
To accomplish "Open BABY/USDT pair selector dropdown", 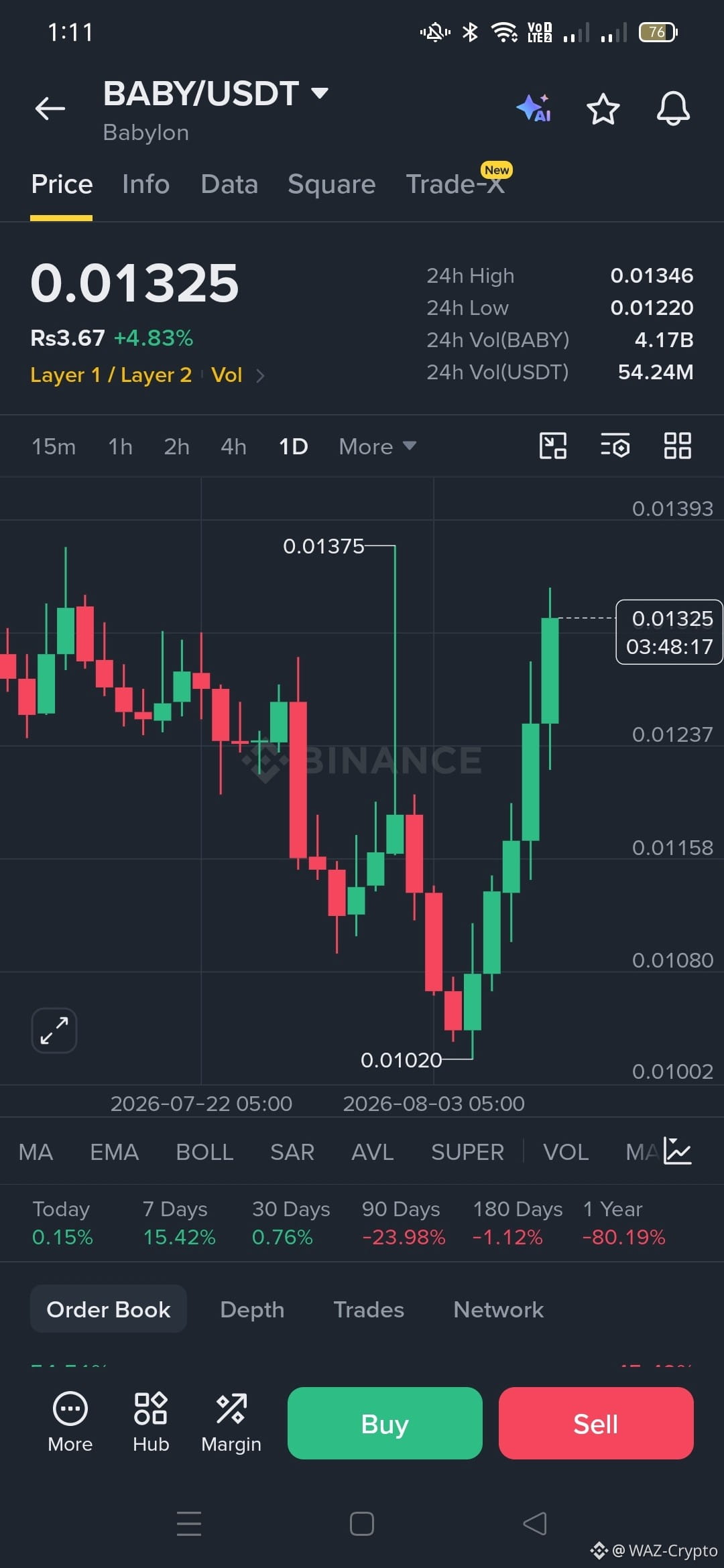I will point(216,93).
